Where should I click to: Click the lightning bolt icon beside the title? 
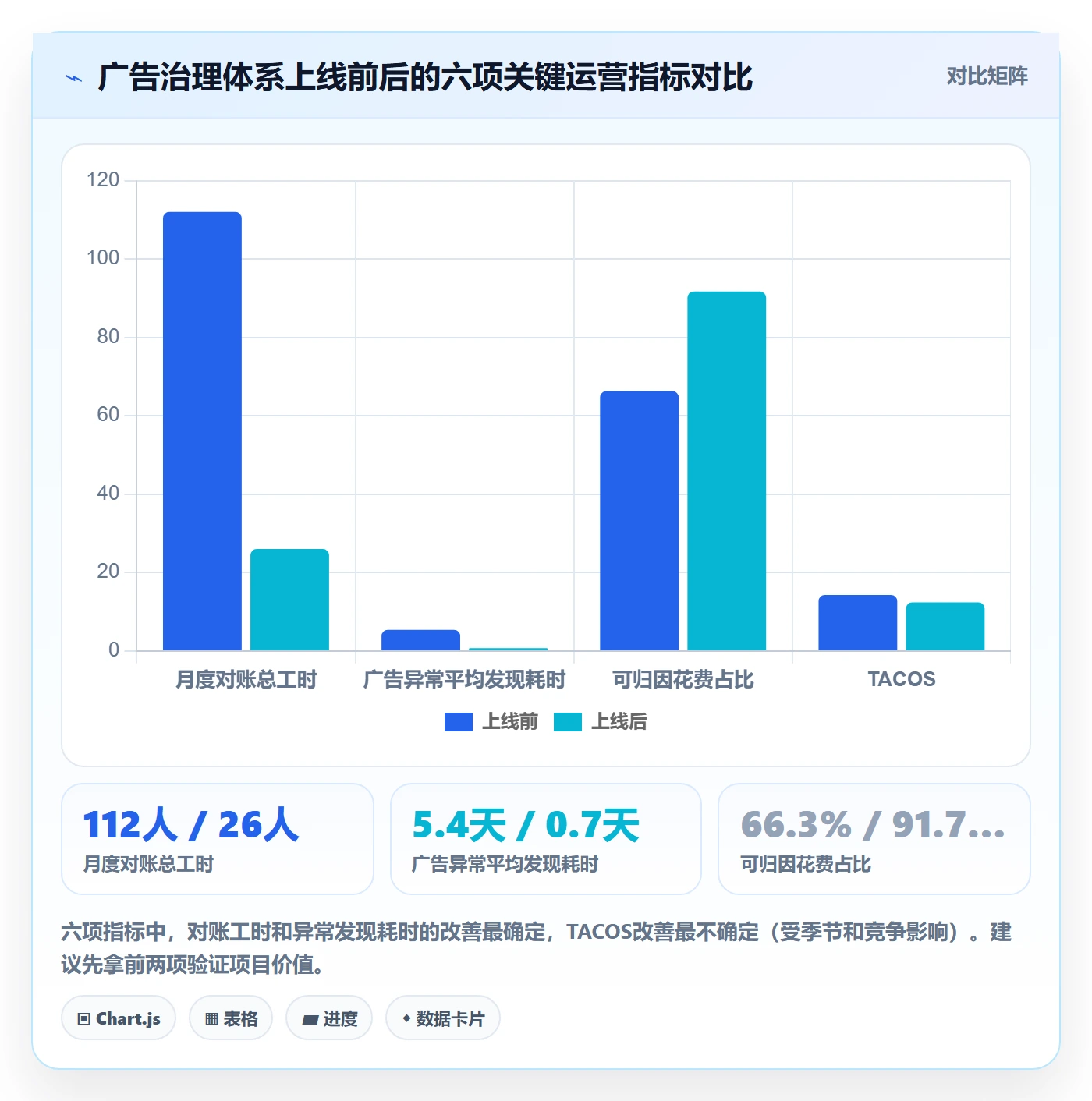[x=74, y=78]
